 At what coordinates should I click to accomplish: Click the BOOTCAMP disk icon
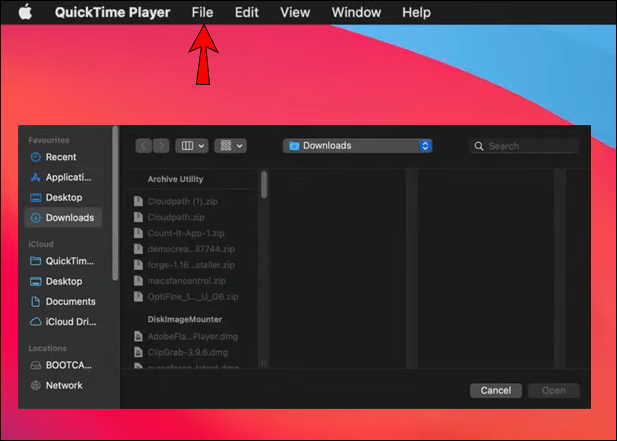pos(35,365)
